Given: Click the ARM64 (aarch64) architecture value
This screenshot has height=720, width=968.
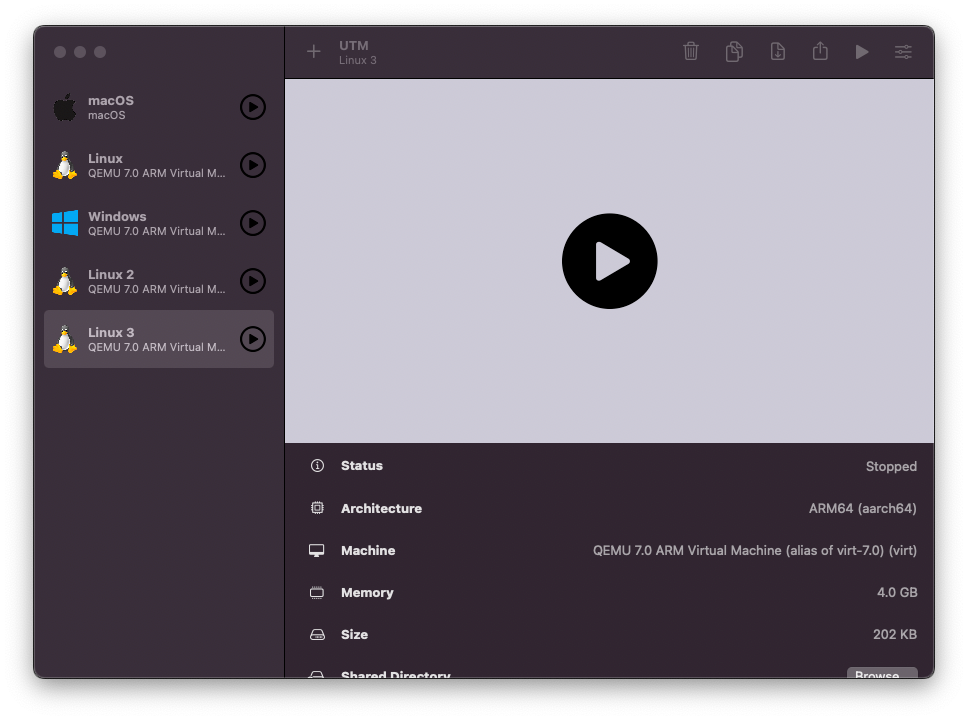Looking at the screenshot, I should coord(862,509).
